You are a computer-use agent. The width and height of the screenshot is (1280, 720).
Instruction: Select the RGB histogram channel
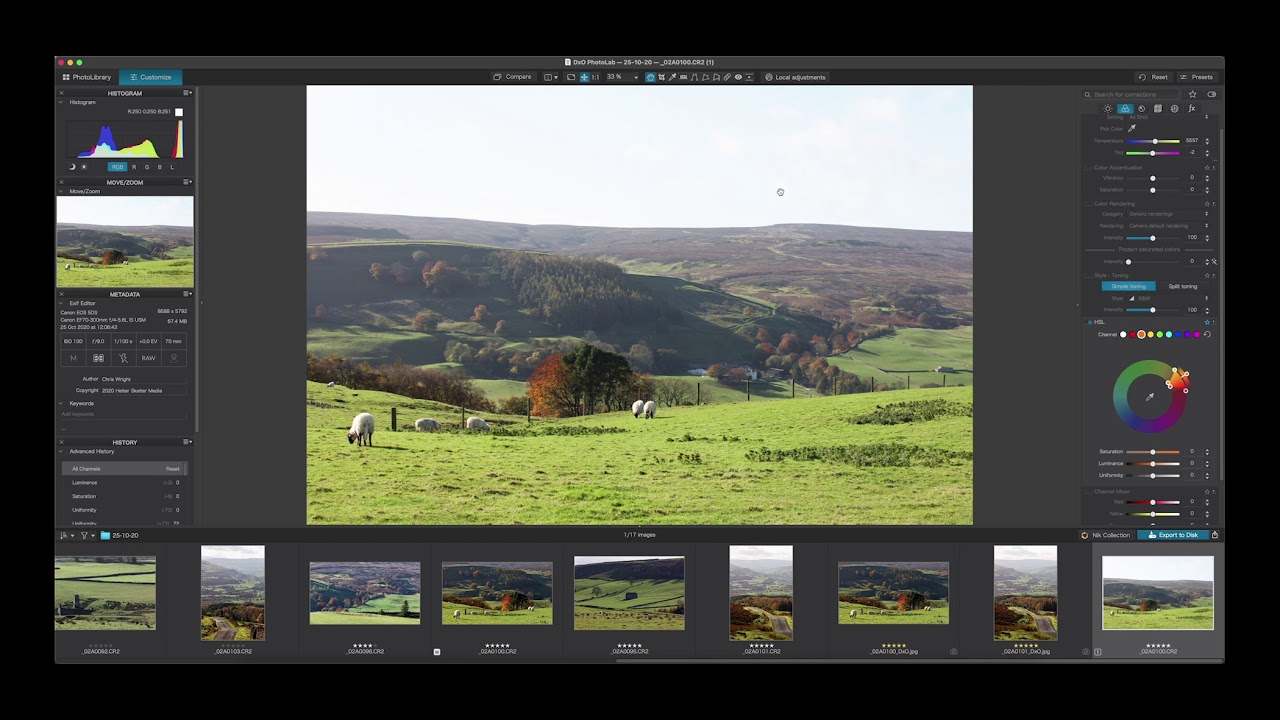tap(117, 167)
